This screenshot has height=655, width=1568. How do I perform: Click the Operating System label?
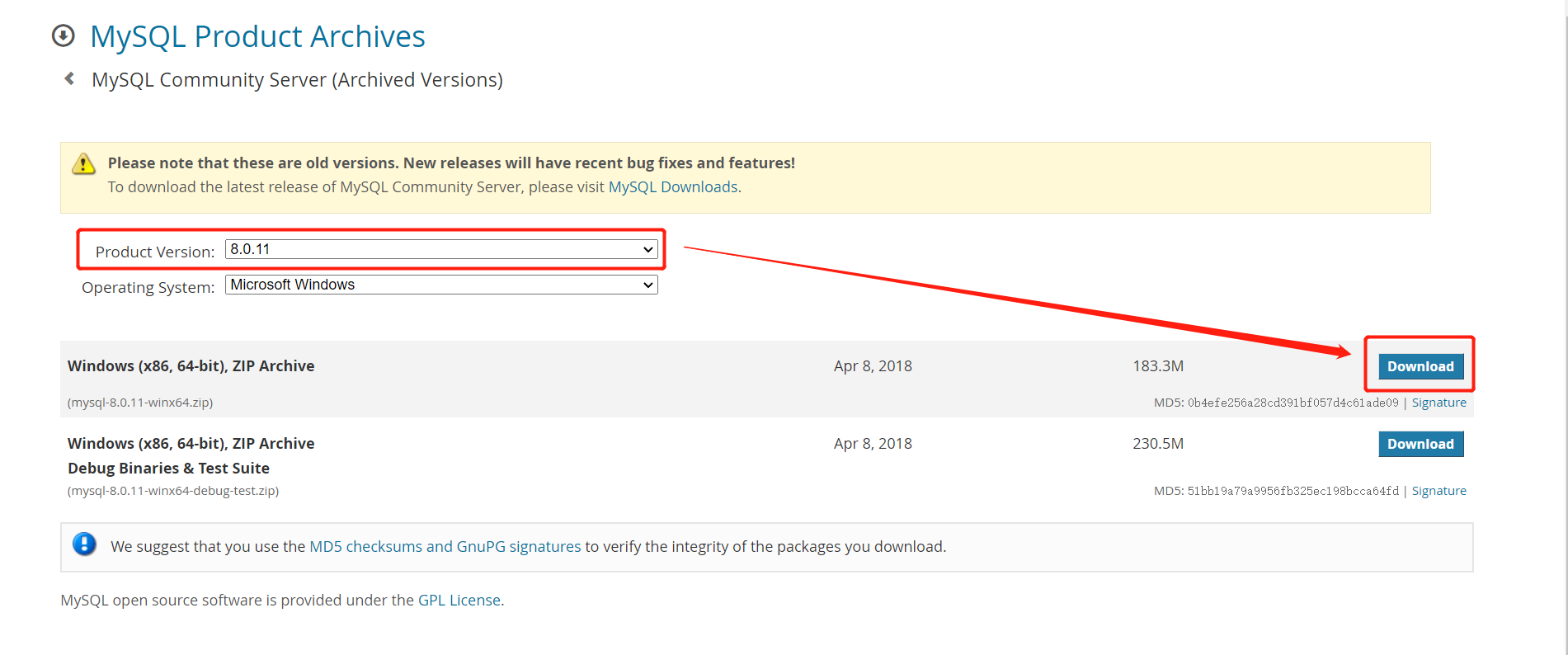[x=148, y=287]
